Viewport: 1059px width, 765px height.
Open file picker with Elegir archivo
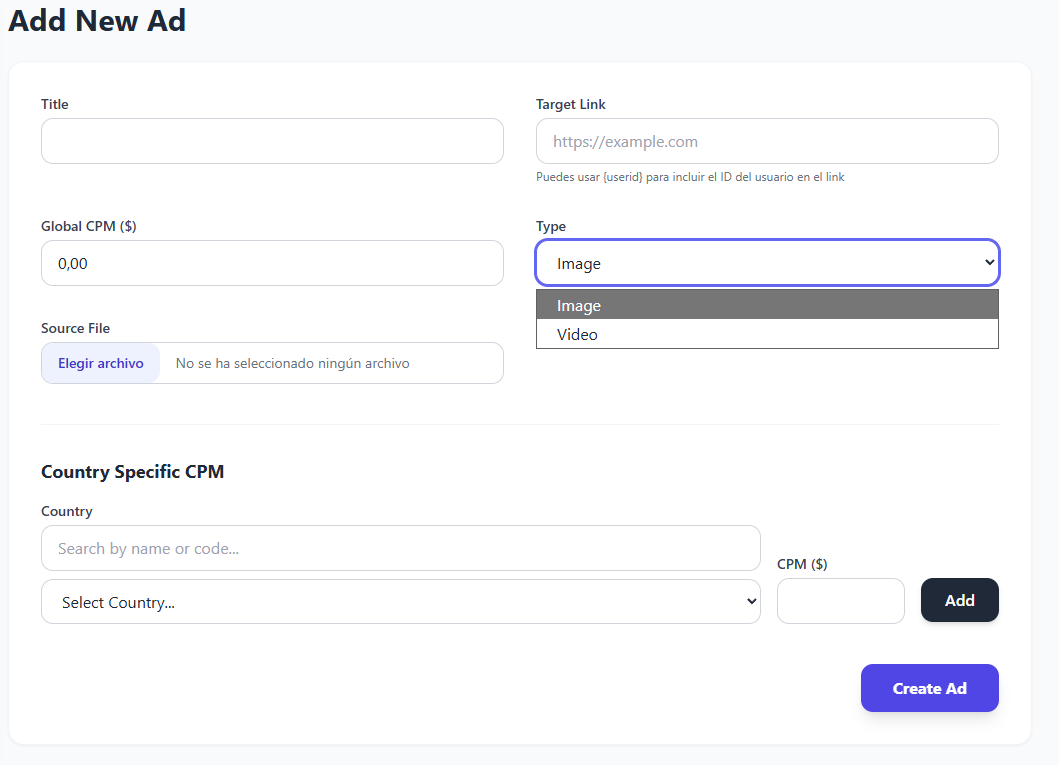coord(101,363)
